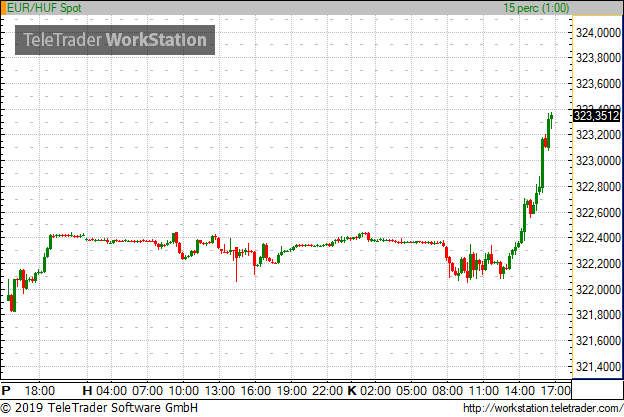Click the 18:00 time axis label
Screen dimensions: 624x417
39,390
